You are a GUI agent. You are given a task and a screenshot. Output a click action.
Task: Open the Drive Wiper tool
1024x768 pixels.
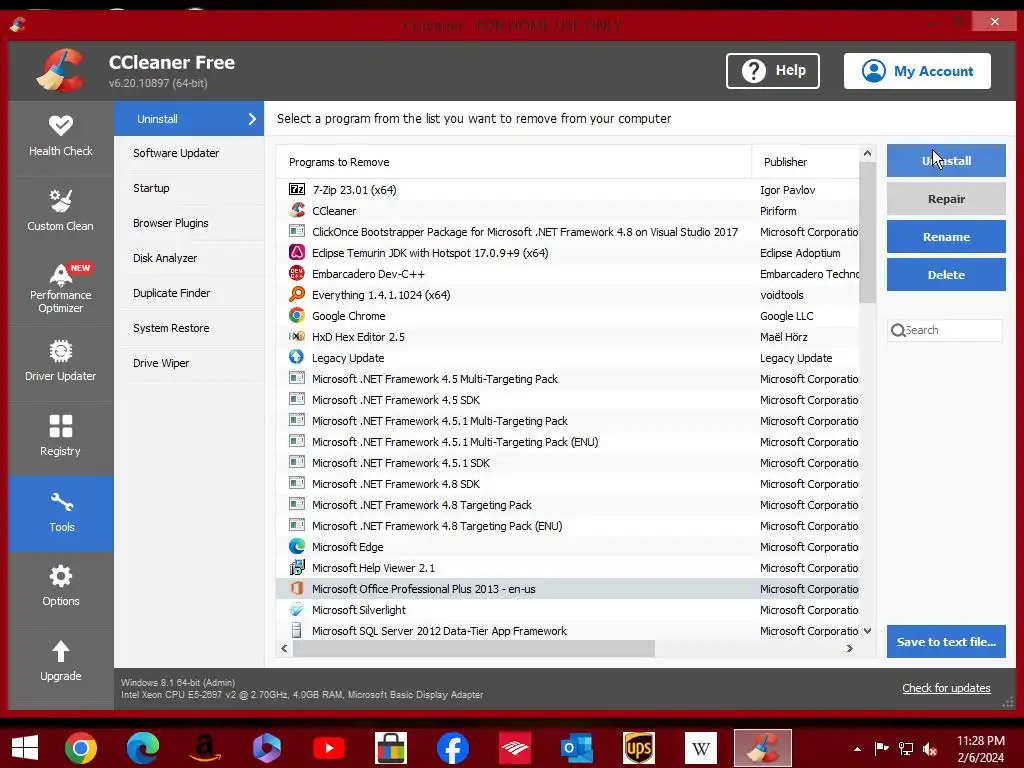coord(189,363)
